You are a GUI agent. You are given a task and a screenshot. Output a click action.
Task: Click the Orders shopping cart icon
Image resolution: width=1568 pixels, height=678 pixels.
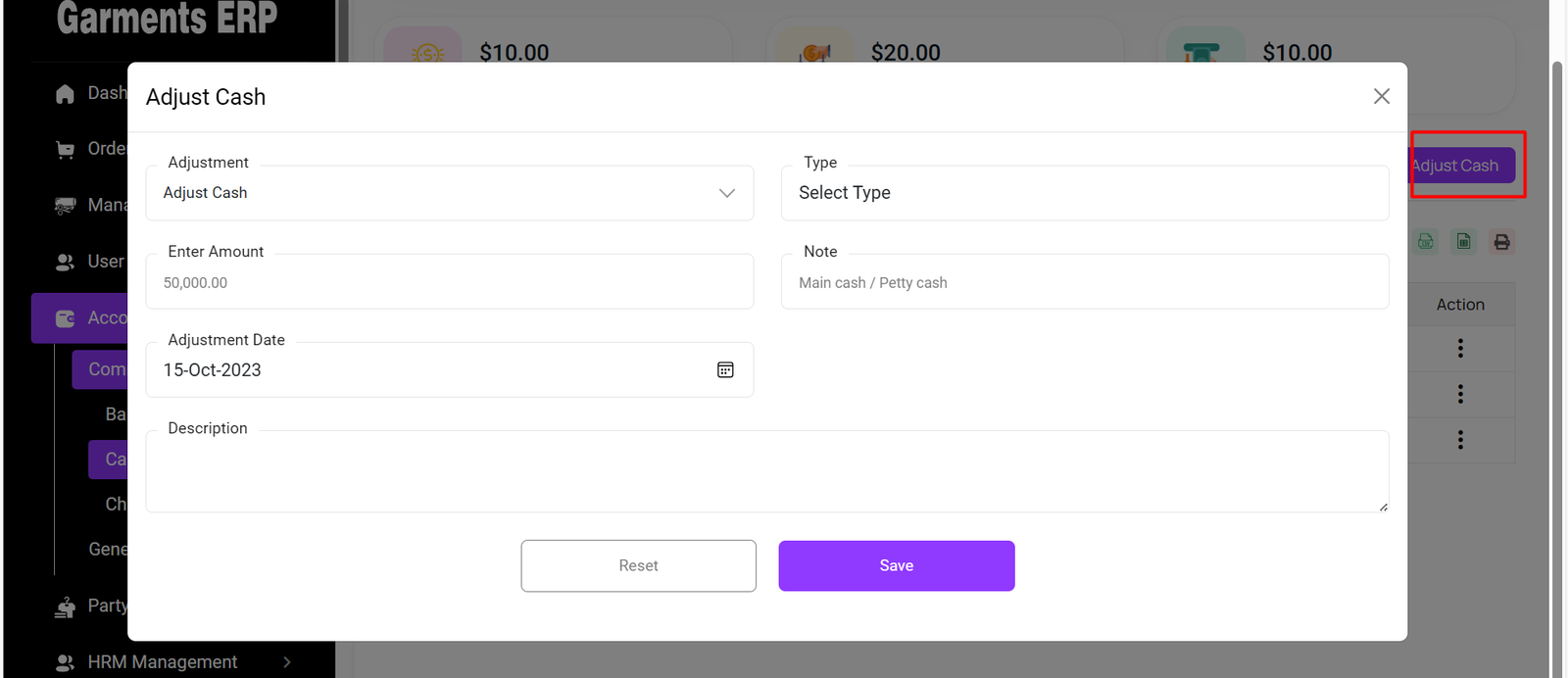pos(65,150)
